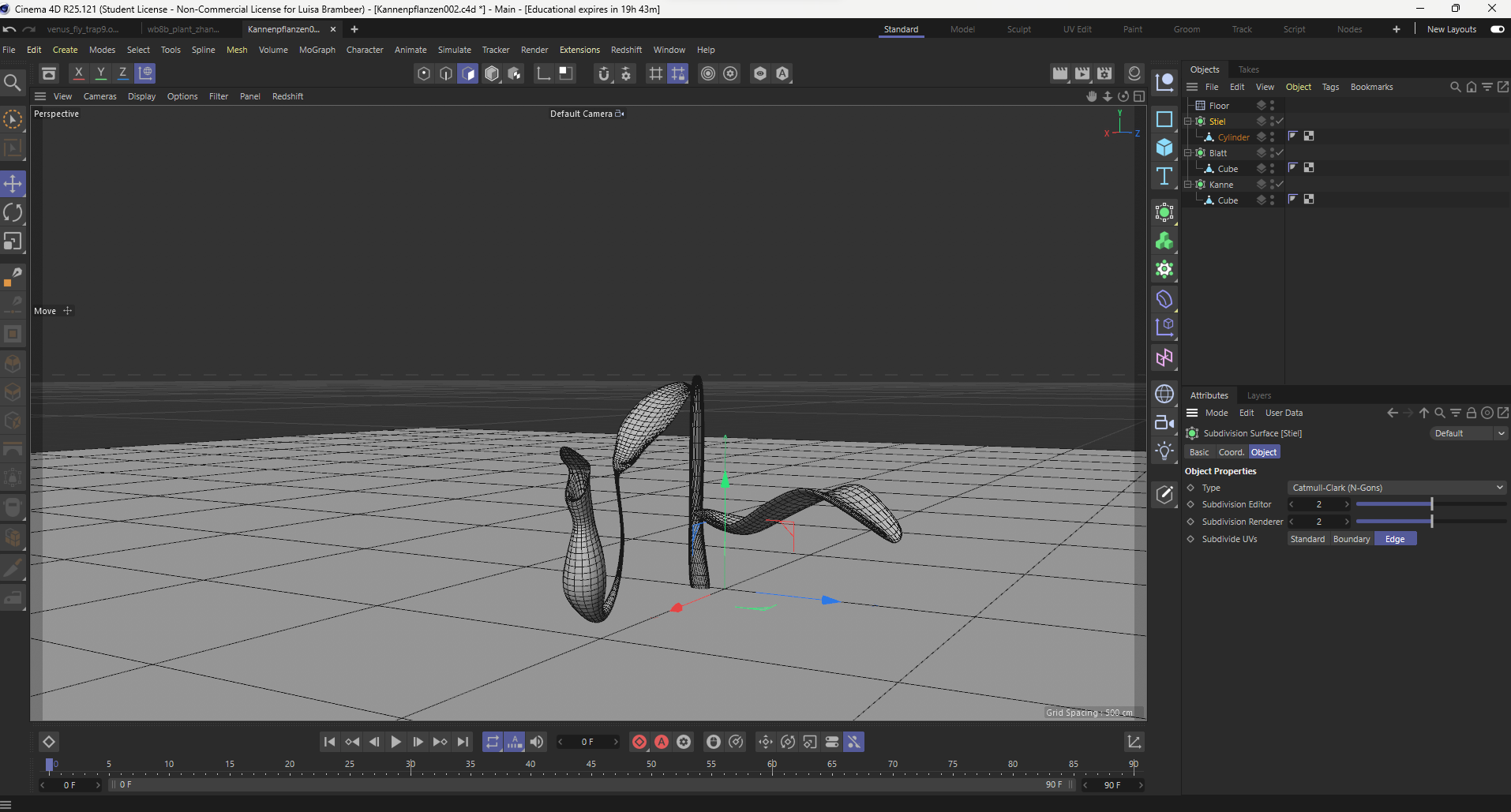Open the Floor/Sky environment globe icon
1511x812 pixels.
1164,394
